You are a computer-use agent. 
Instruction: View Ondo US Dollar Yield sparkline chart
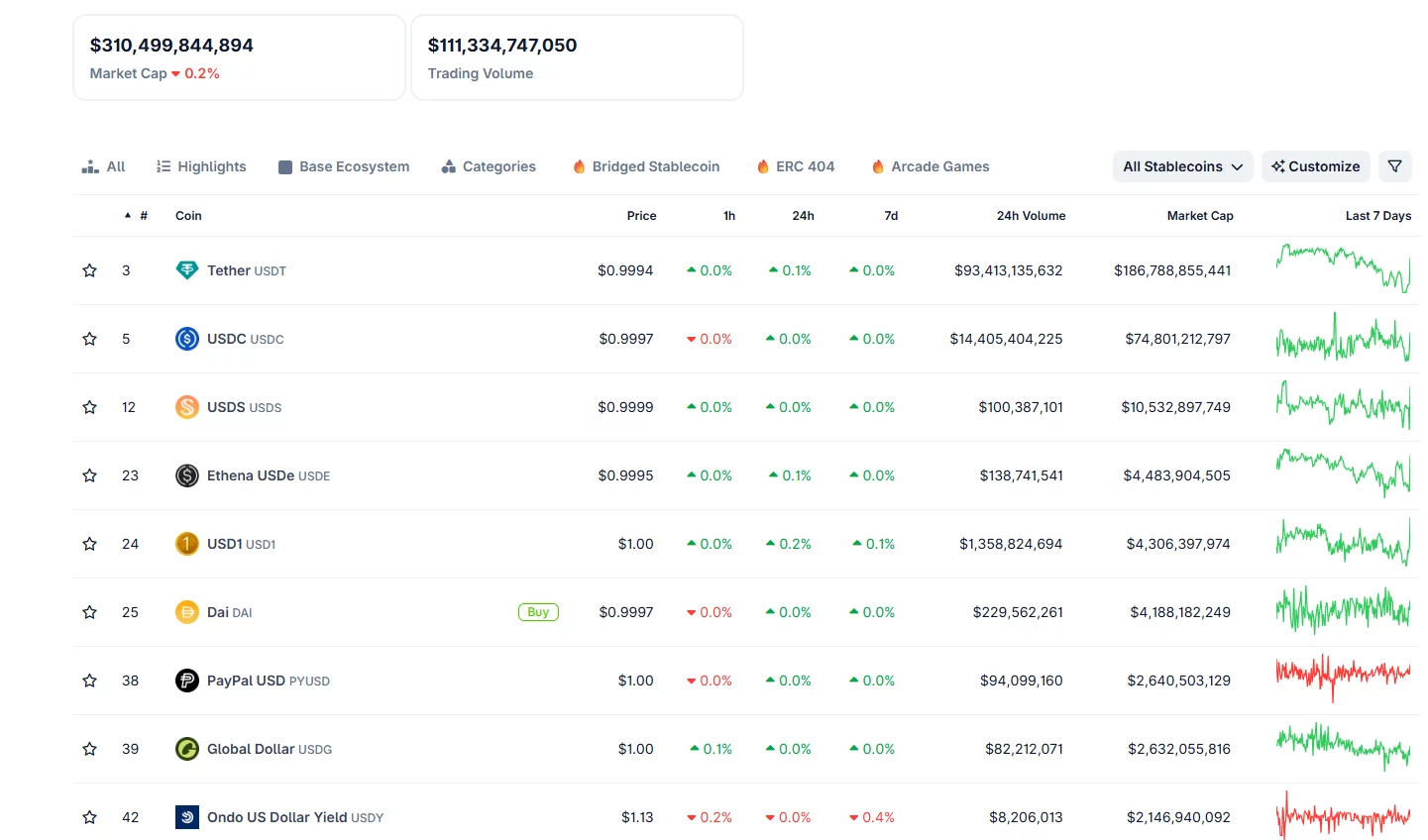1343,817
